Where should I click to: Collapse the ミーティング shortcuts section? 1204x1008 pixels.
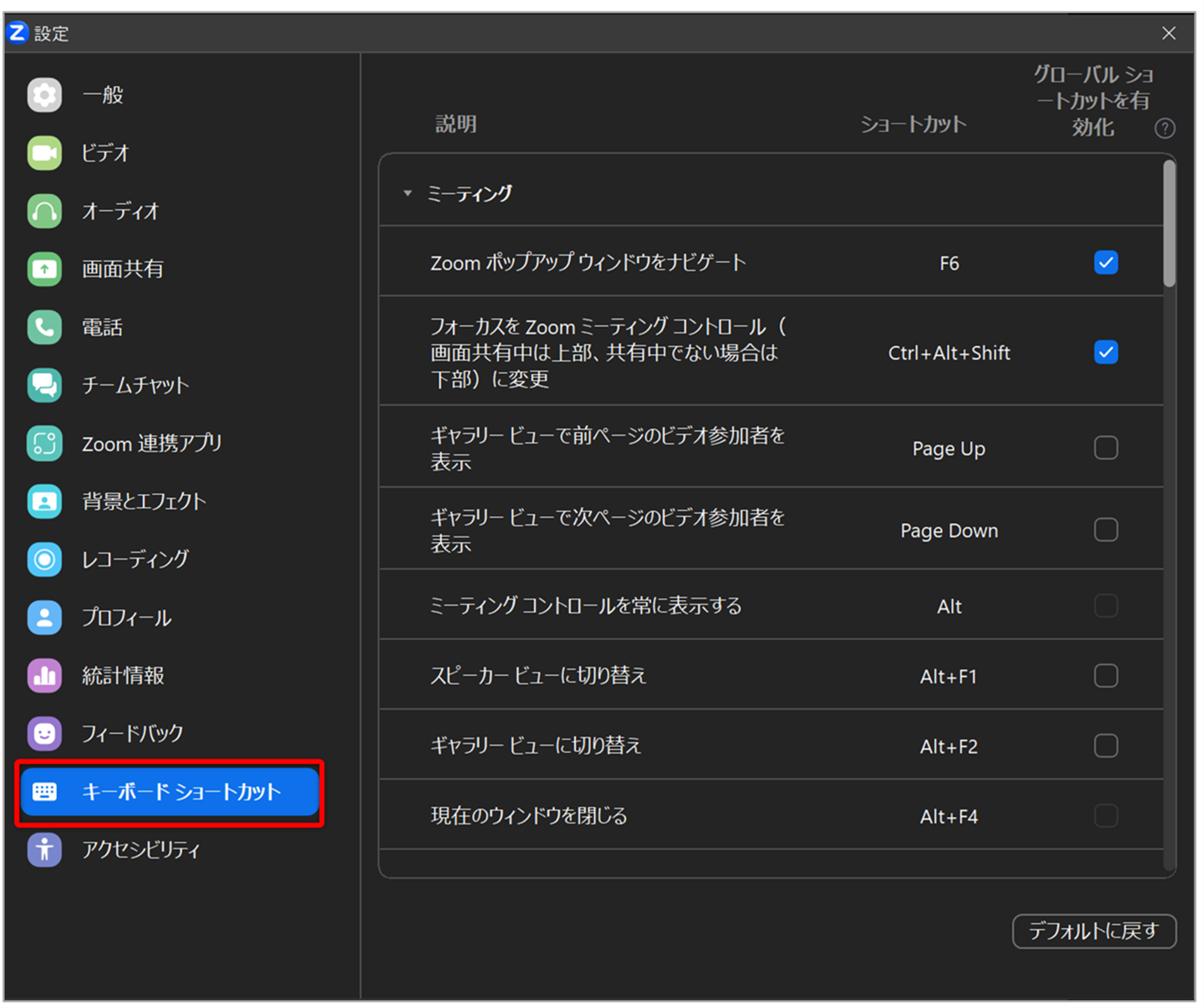407,194
